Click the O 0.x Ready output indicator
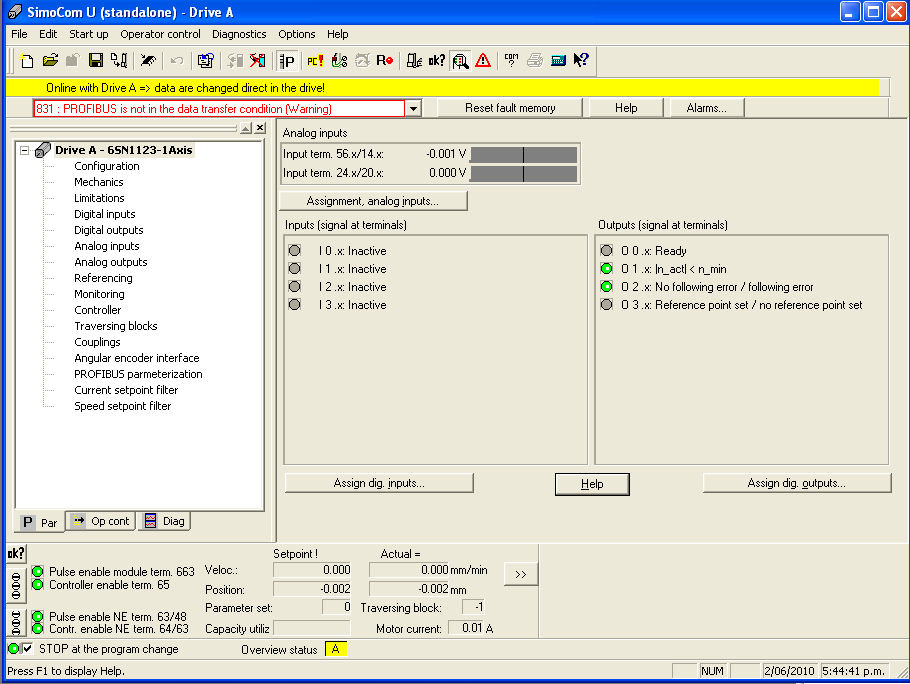 [606, 251]
